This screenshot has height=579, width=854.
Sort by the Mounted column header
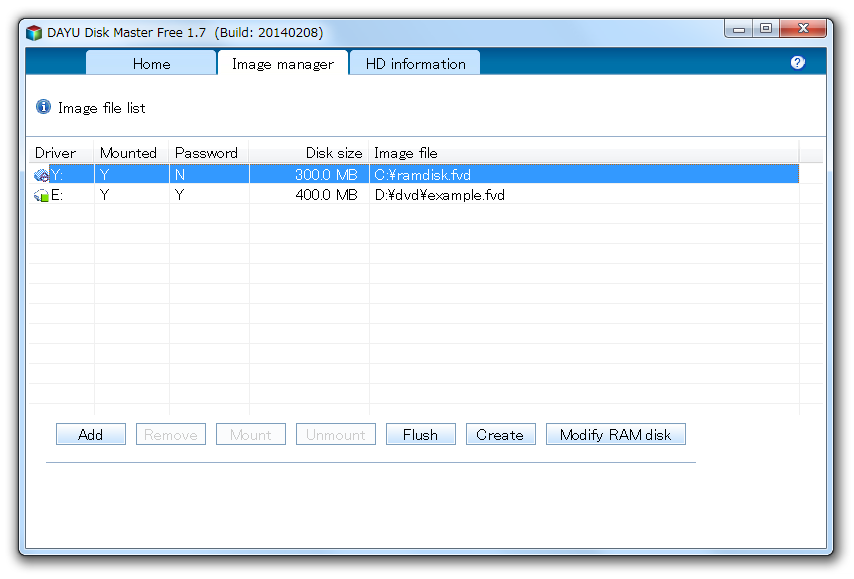pos(132,153)
